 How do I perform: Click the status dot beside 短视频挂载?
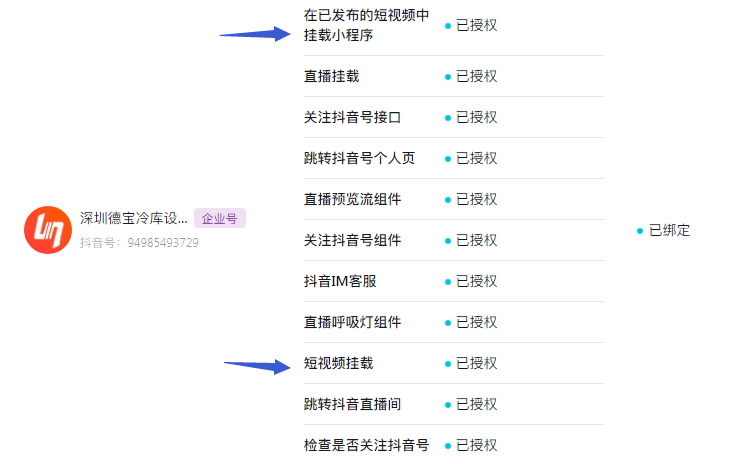[448, 364]
